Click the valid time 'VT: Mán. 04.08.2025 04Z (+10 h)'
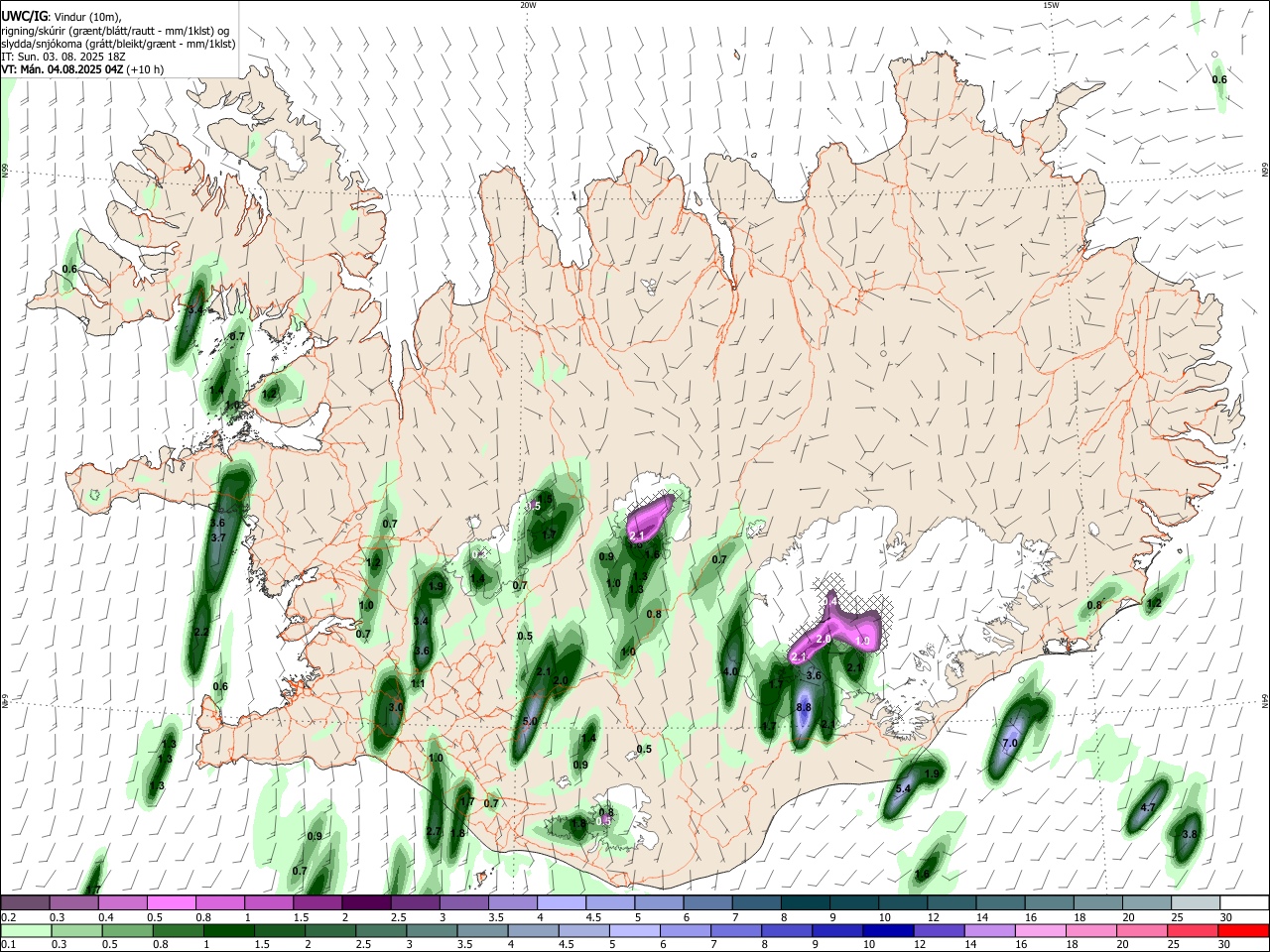The image size is (1270, 952). pyautogui.click(x=82, y=69)
